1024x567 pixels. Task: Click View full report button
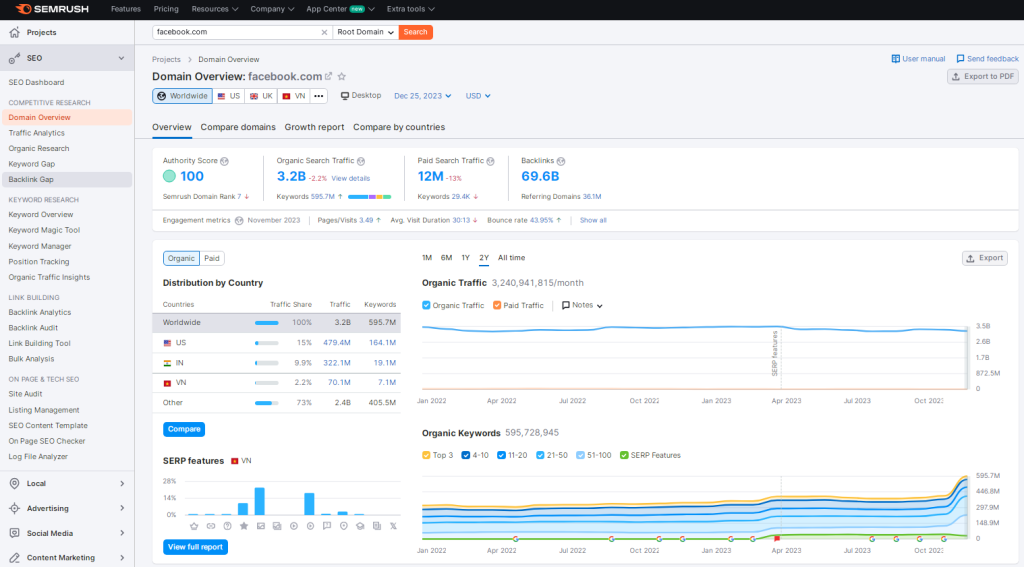pos(195,547)
